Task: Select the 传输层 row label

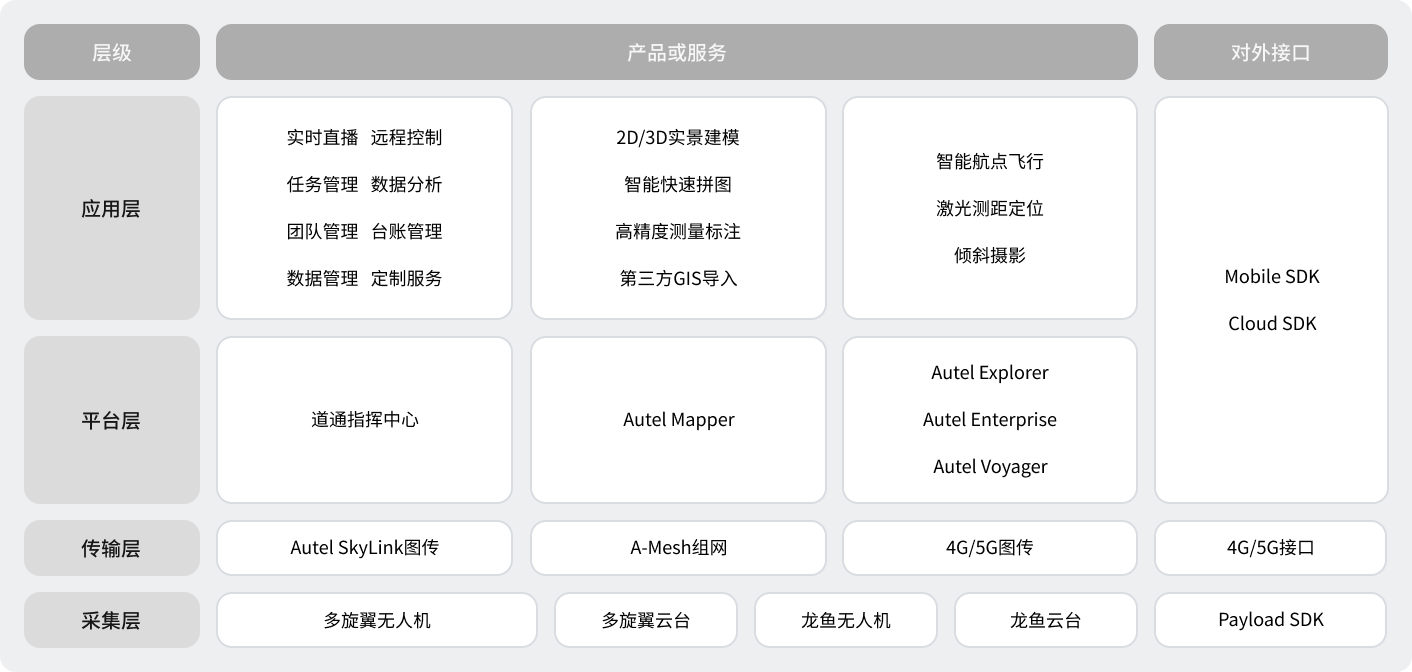Action: click(112, 548)
